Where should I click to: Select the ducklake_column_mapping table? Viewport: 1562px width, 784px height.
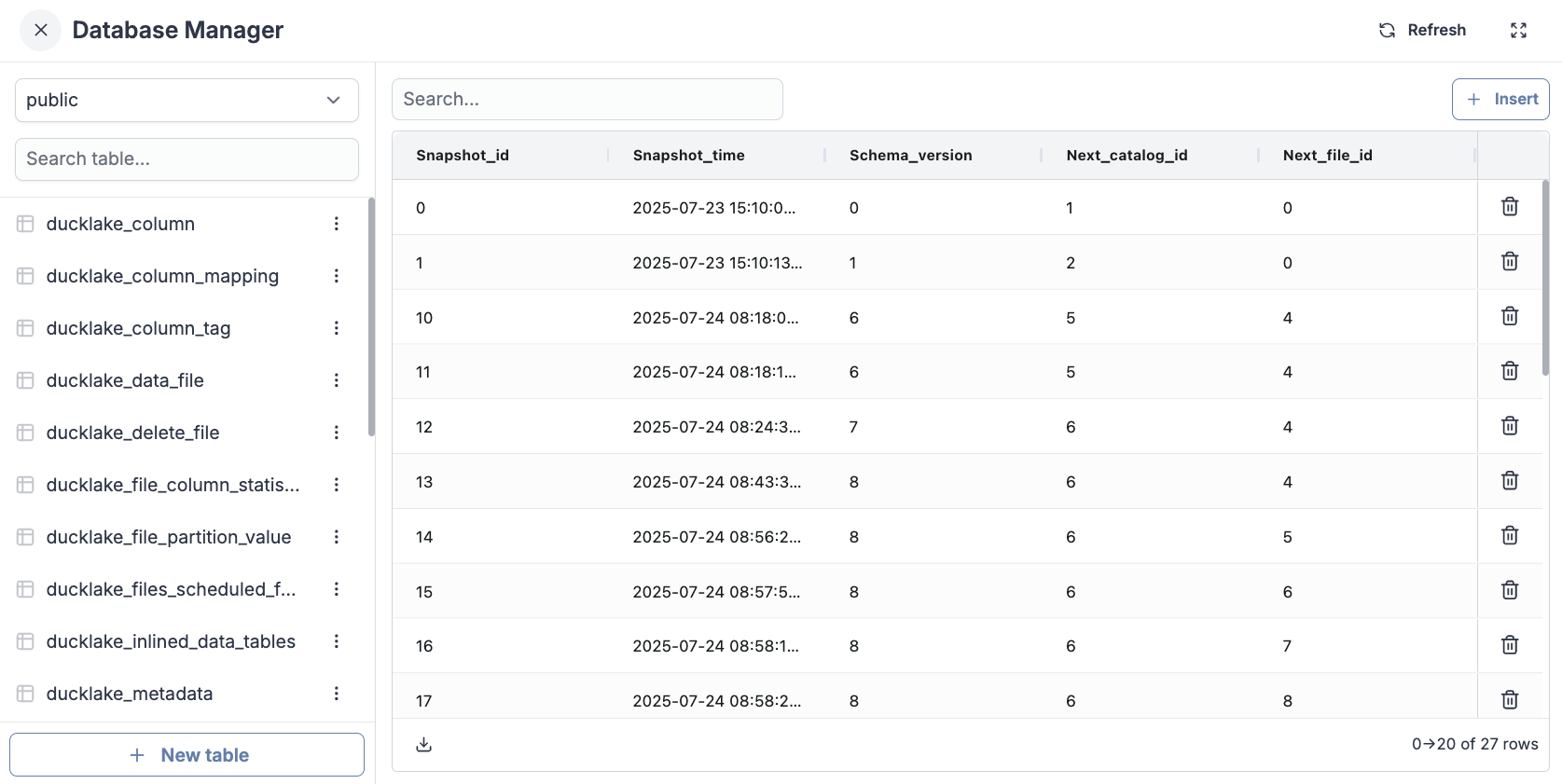(162, 276)
